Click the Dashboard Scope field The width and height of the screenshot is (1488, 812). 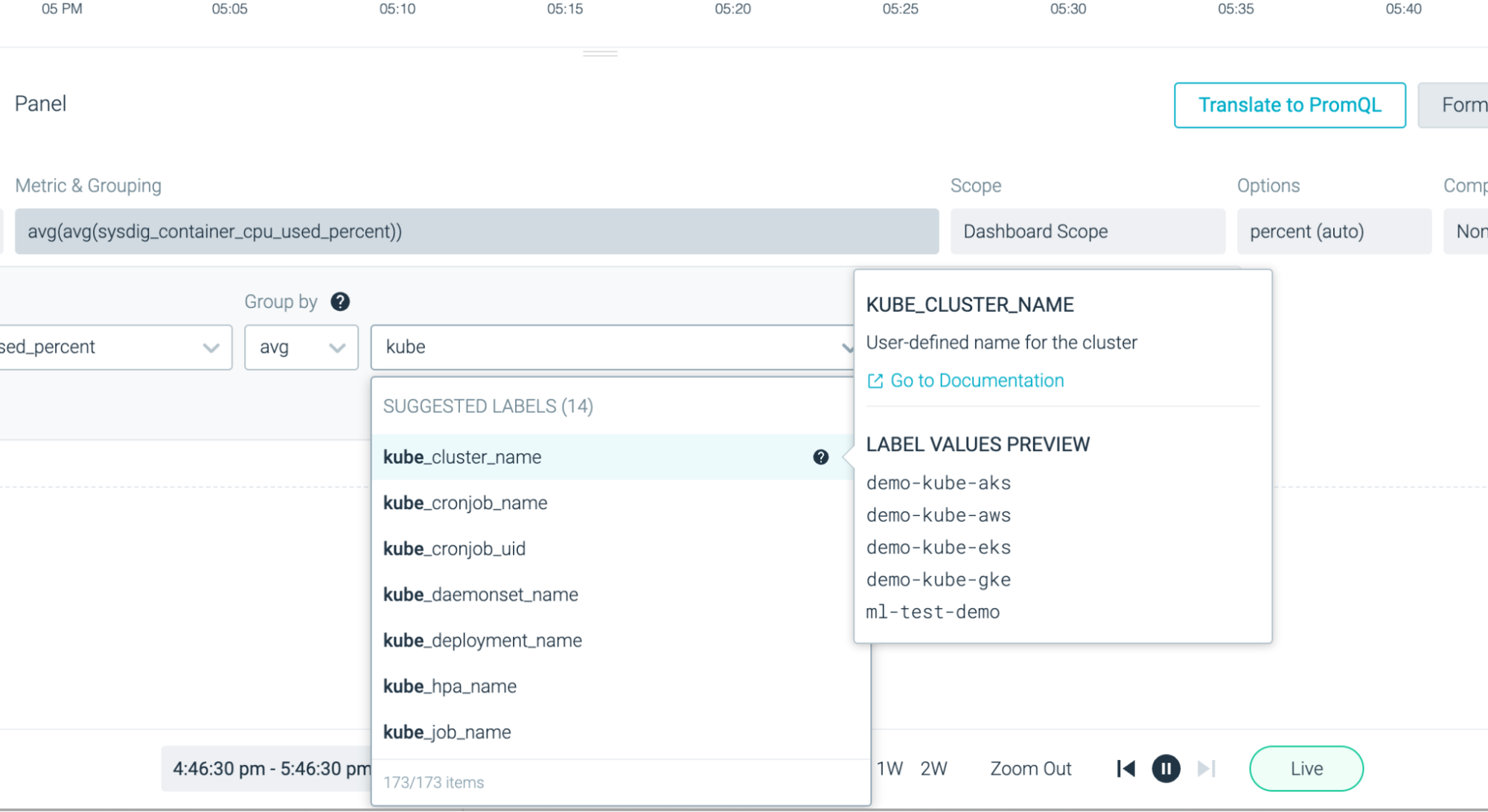(x=1087, y=231)
